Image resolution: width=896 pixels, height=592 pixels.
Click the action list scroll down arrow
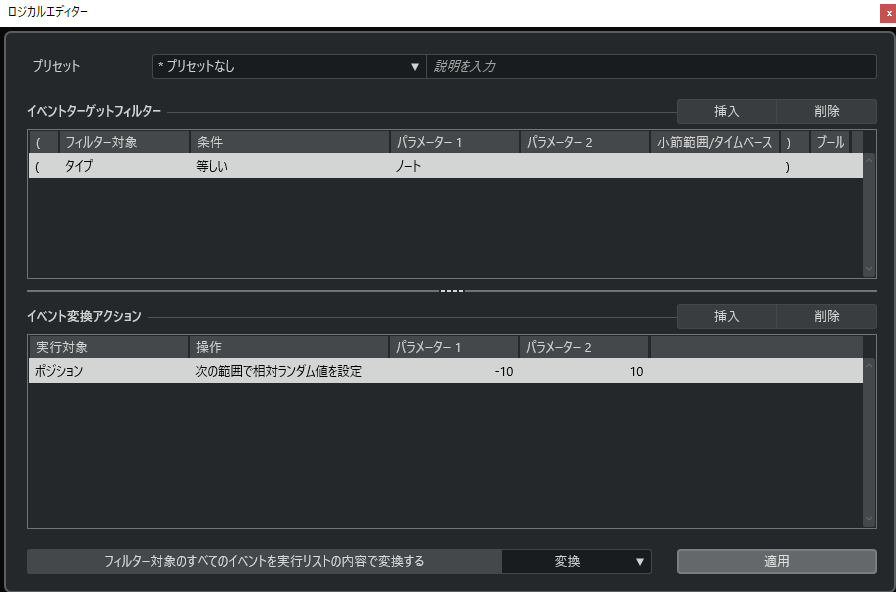[869, 519]
